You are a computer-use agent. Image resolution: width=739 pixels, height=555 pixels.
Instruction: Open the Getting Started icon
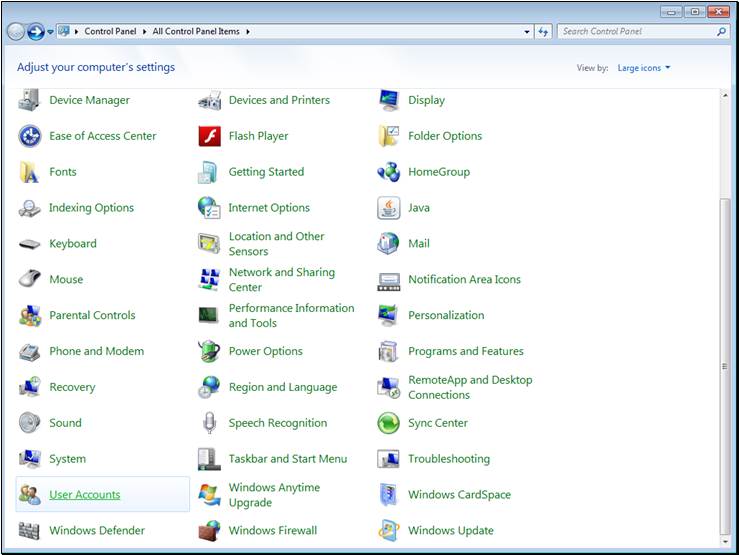(208, 172)
